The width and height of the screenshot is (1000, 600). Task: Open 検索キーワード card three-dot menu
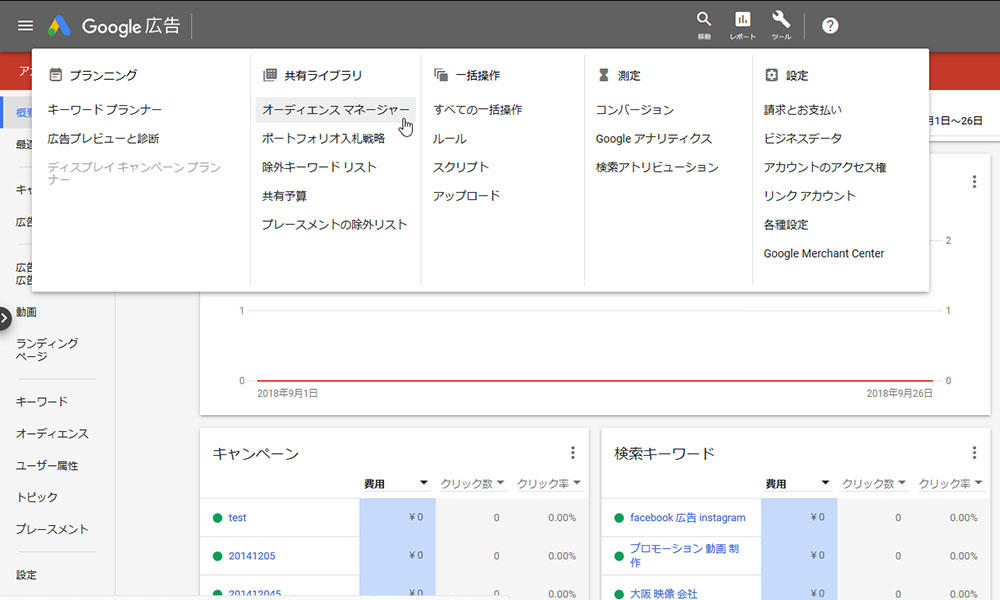[x=974, y=453]
